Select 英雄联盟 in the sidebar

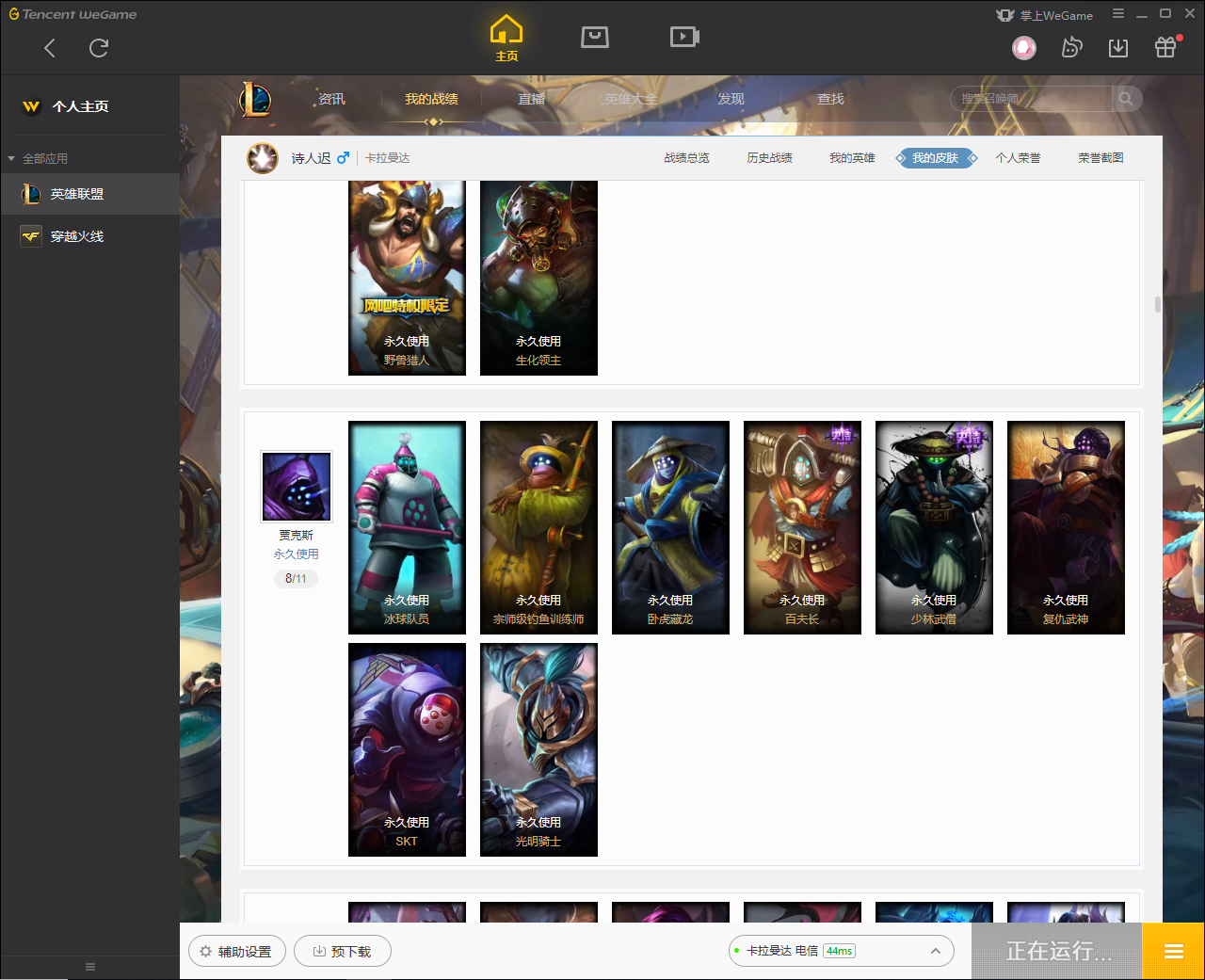tap(89, 194)
